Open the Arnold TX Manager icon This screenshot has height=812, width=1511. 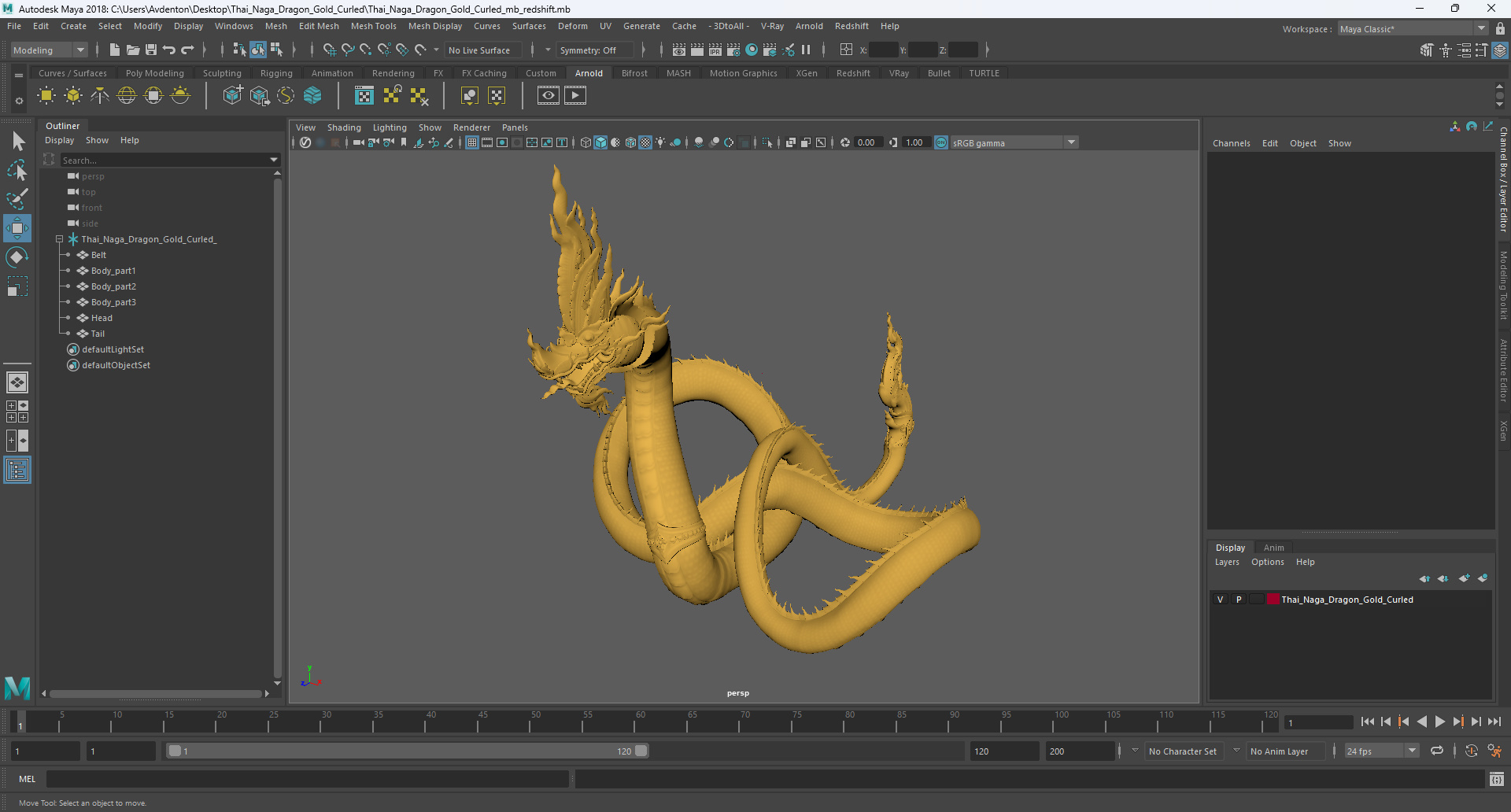coord(364,96)
